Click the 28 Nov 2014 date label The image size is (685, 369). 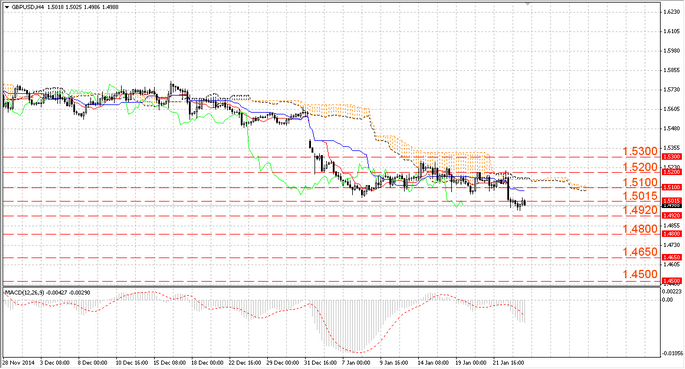(x=18, y=363)
